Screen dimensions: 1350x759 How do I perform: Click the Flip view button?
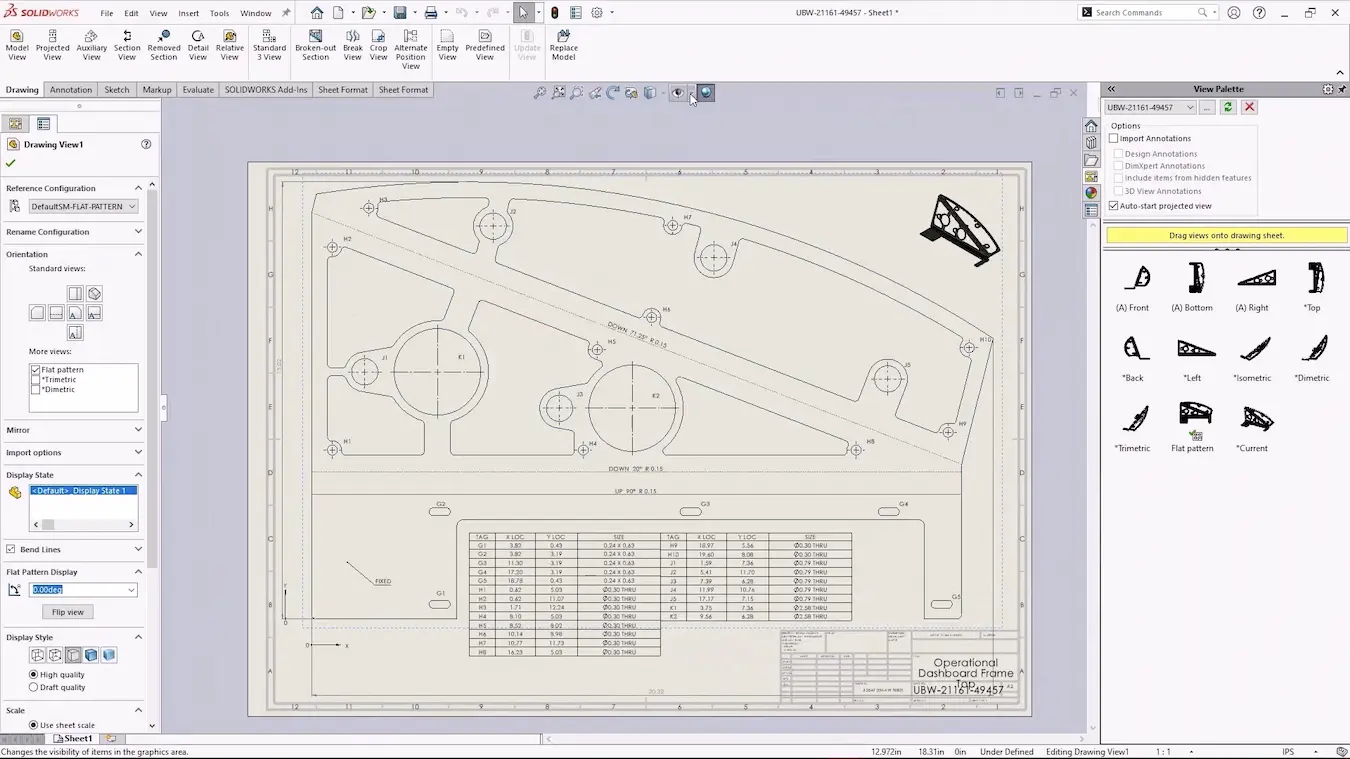point(68,612)
